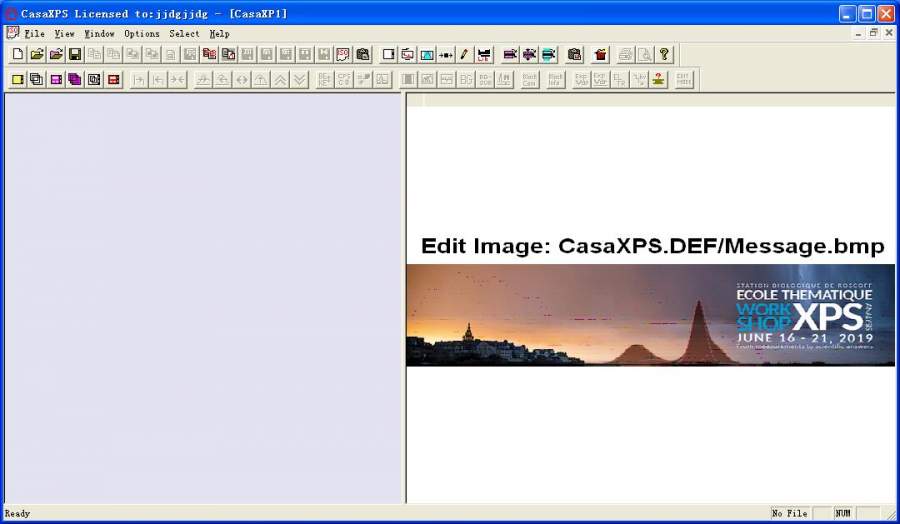This screenshot has height=524, width=900.
Task: Restore the inner document window
Action: click(x=874, y=33)
